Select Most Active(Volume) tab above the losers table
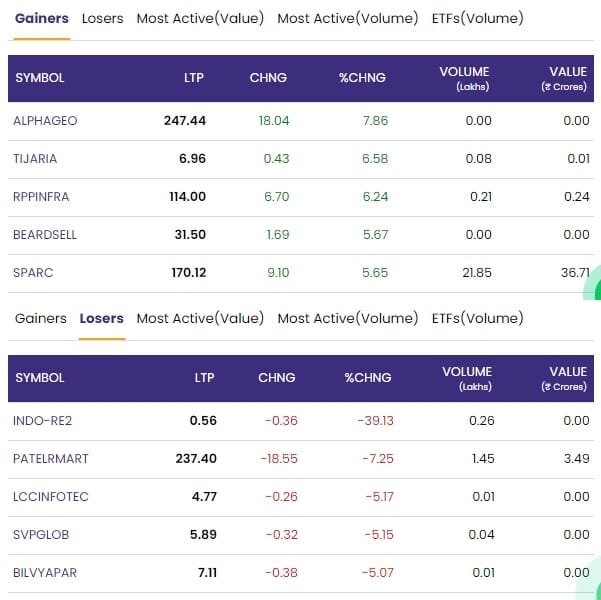The image size is (601, 600). point(347,319)
